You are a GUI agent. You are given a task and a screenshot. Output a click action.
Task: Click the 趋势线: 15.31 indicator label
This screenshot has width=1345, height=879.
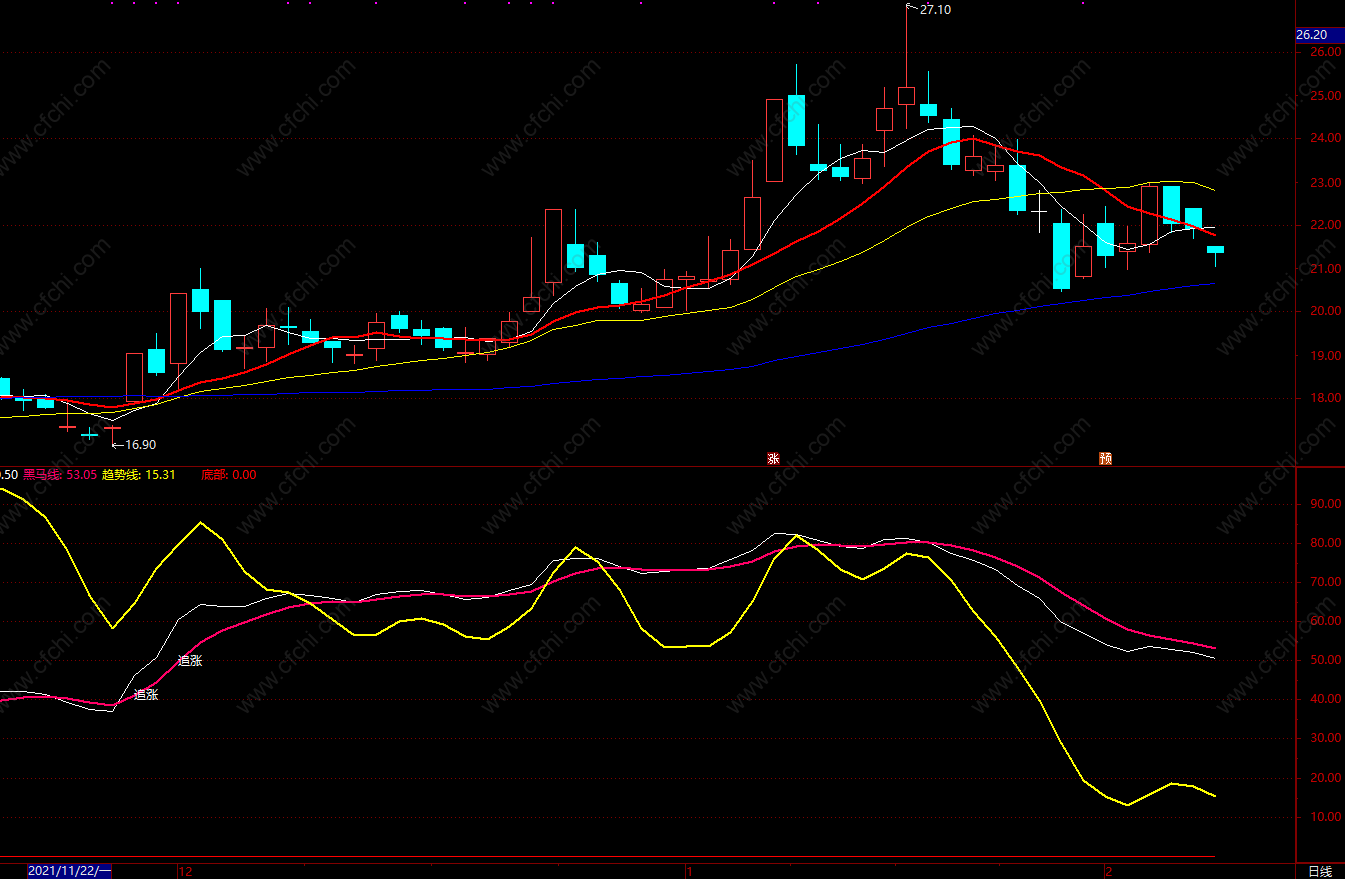139,475
